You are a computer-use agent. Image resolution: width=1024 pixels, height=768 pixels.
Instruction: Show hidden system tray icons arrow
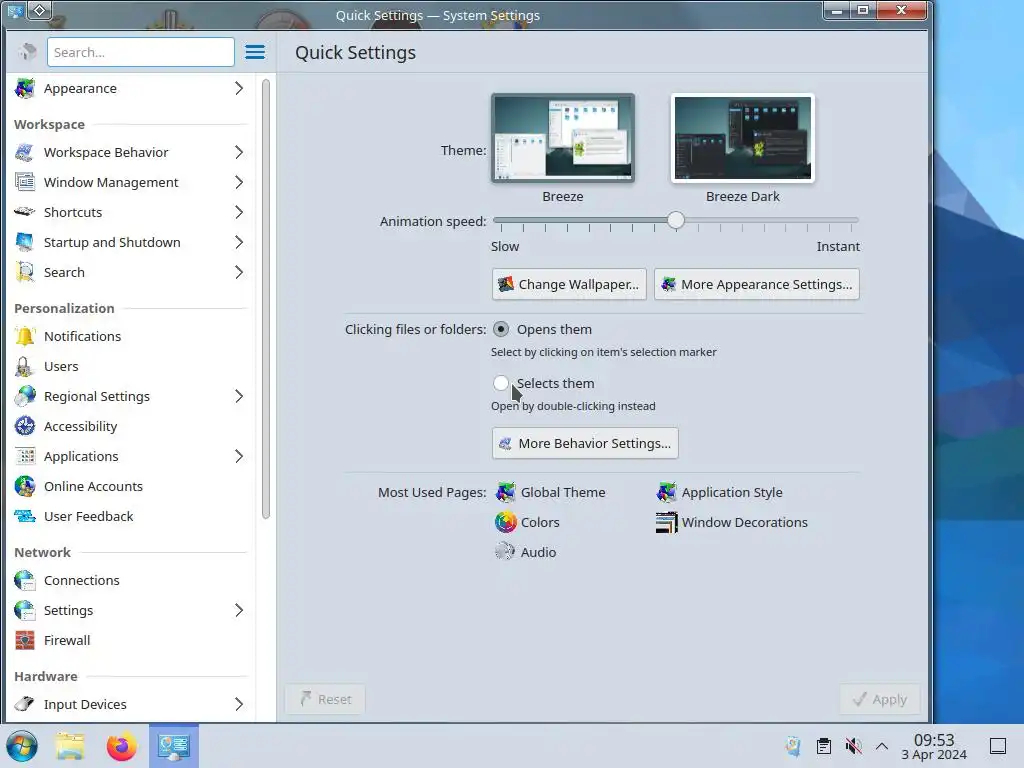click(x=882, y=746)
